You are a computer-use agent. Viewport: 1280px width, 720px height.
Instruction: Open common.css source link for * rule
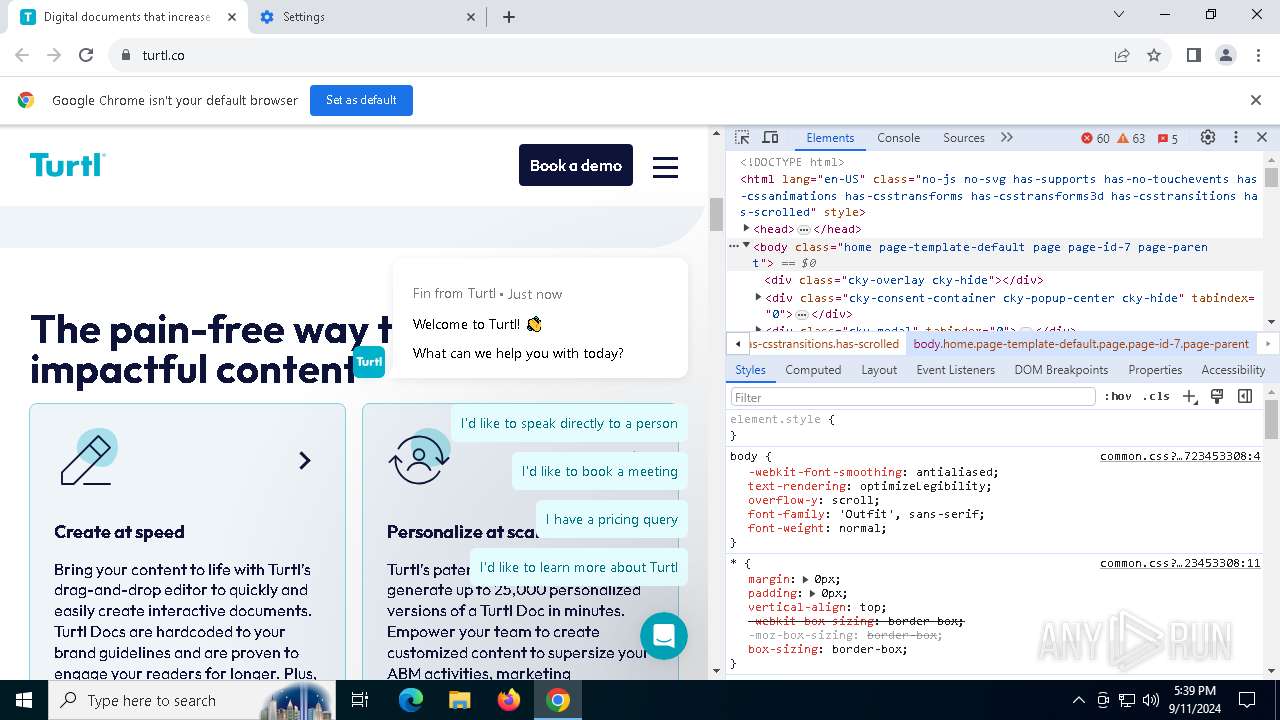[x=1180, y=563]
